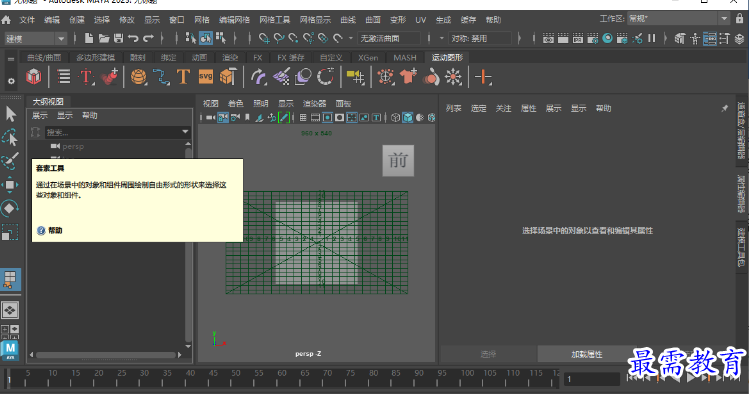Click the circular dashed arc shelf icon
This screenshot has width=752, height=394.
[x=326, y=77]
